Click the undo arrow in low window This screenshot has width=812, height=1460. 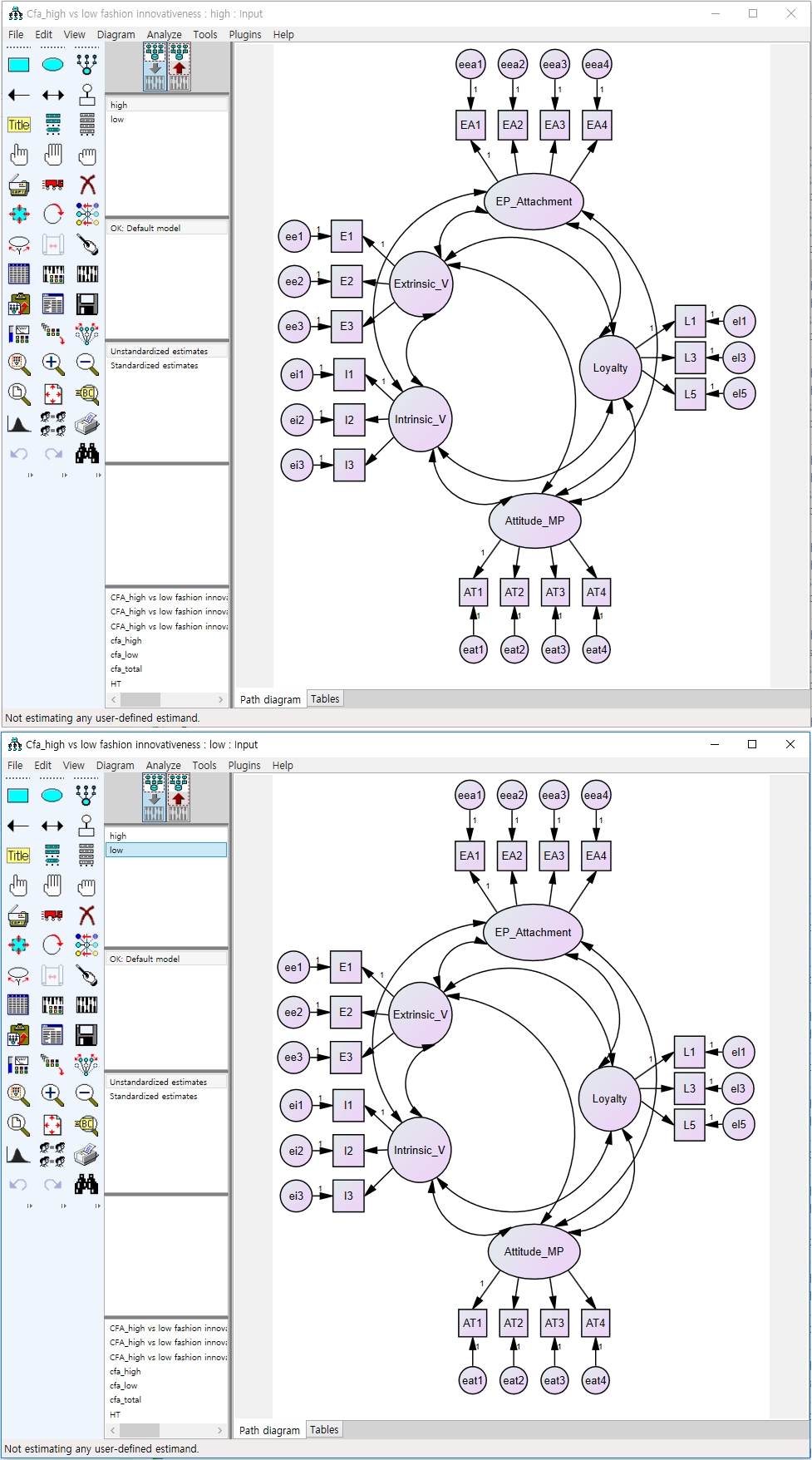17,1185
